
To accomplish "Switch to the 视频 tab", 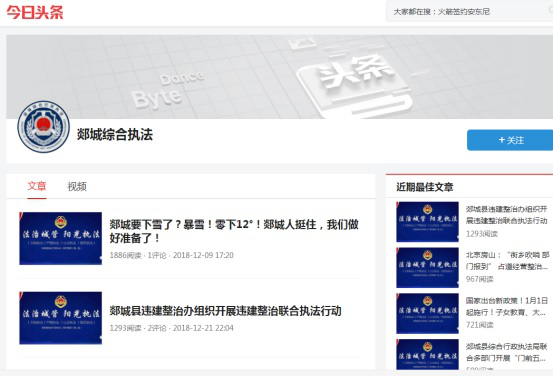I will coord(77,186).
